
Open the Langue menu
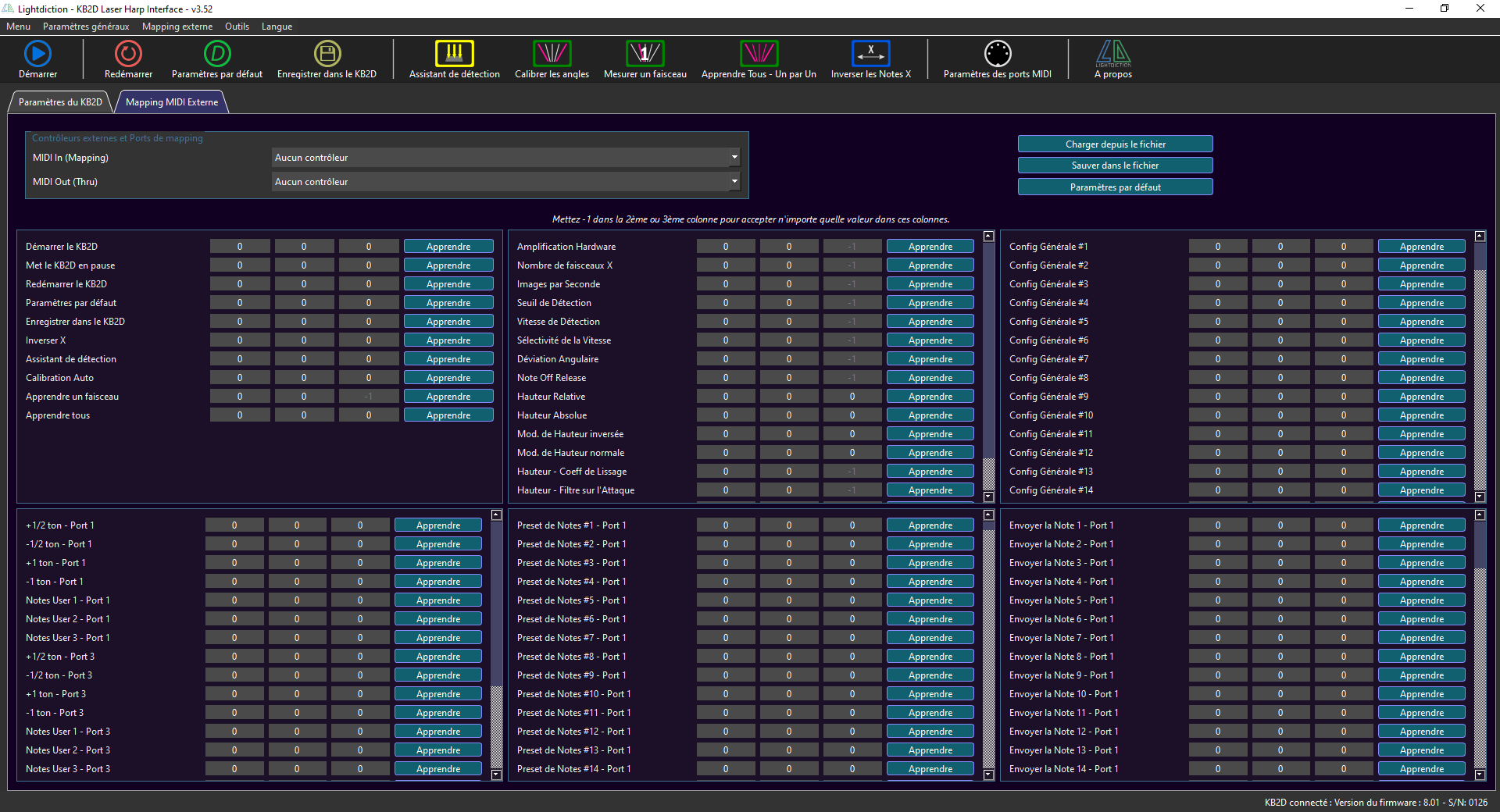click(277, 26)
